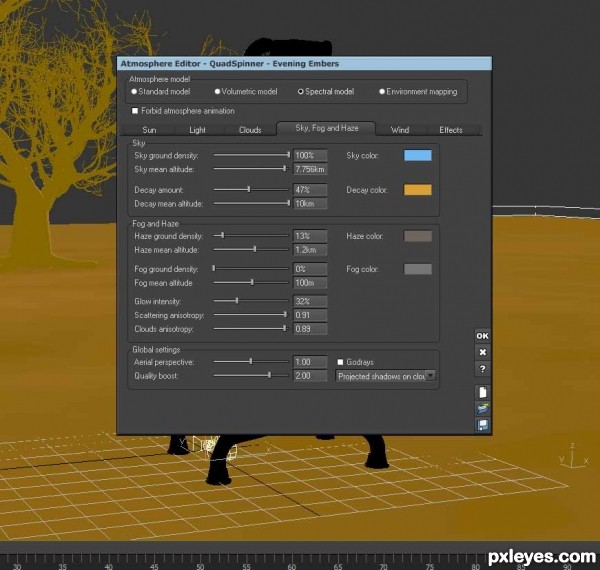Switch to the Wind tab

[400, 130]
